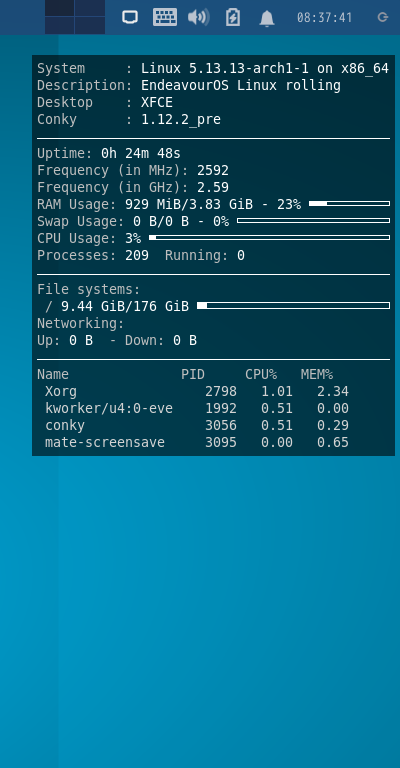Click PID '2798' of Xorg
400x768 pixels.
(221, 391)
